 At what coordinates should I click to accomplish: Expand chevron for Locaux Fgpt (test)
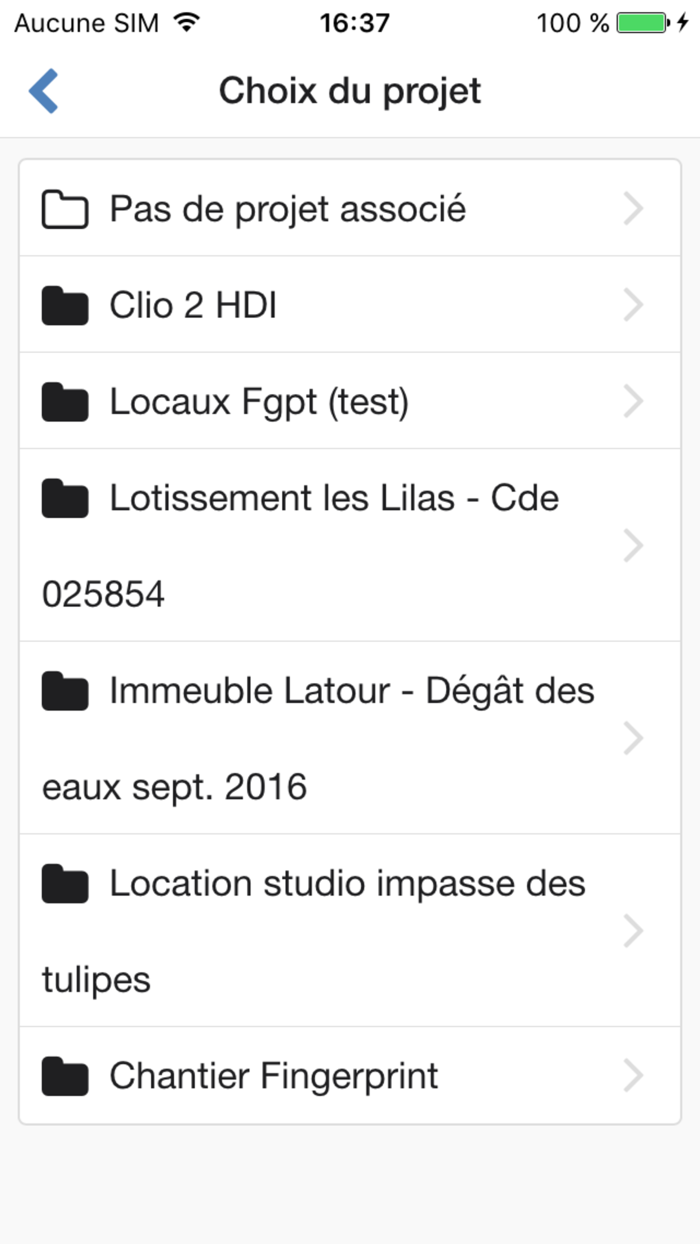[x=632, y=401]
